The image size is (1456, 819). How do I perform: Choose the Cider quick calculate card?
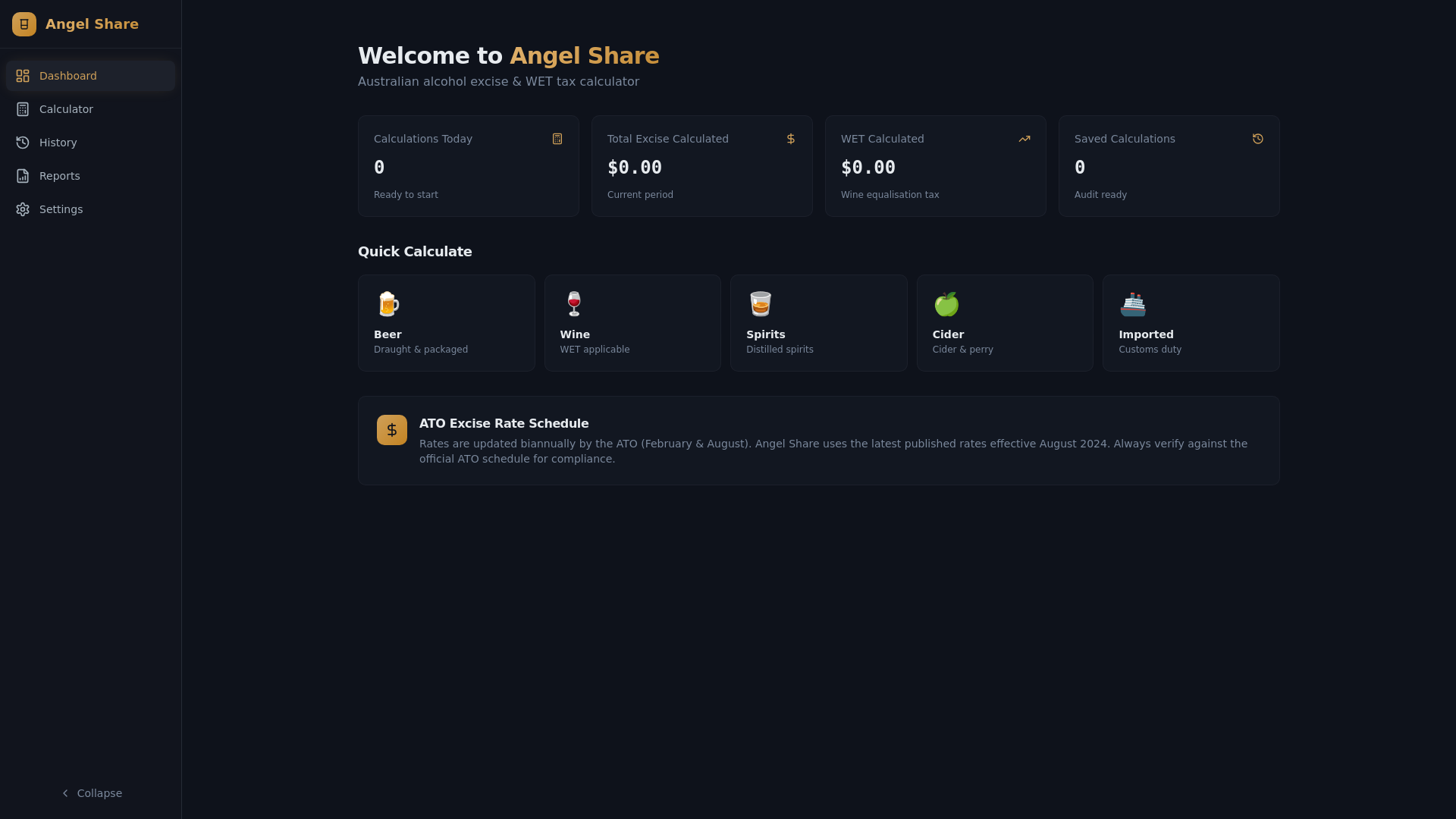pos(1005,323)
